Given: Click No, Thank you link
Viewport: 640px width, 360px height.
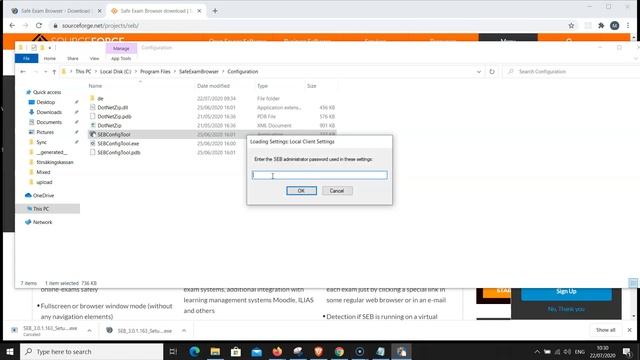Looking at the screenshot, I should (x=566, y=309).
